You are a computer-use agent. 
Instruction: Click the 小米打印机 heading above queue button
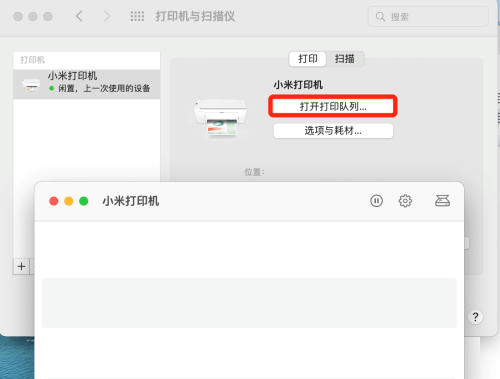pos(298,85)
